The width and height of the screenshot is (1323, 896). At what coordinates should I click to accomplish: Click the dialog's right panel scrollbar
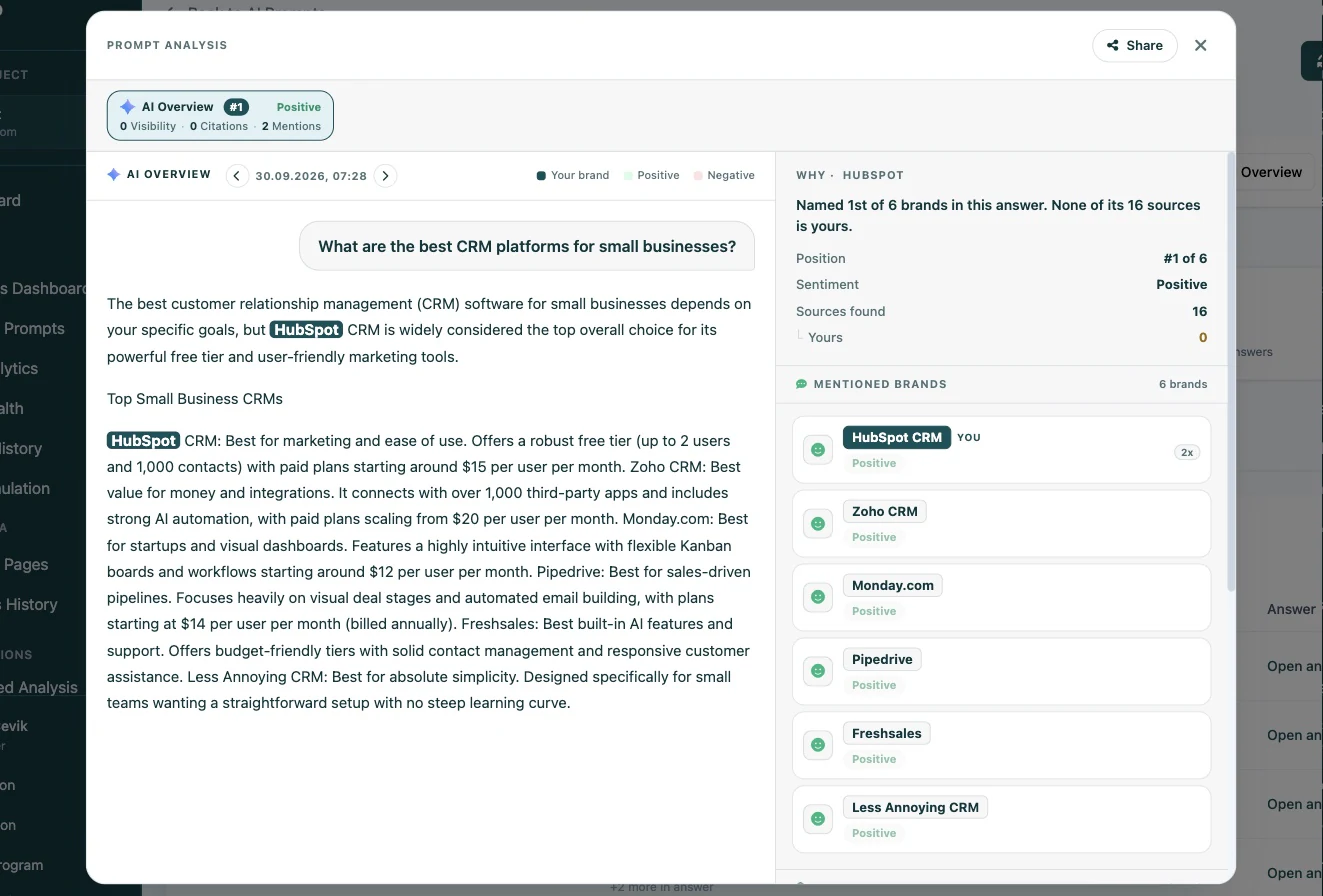tap(1231, 370)
